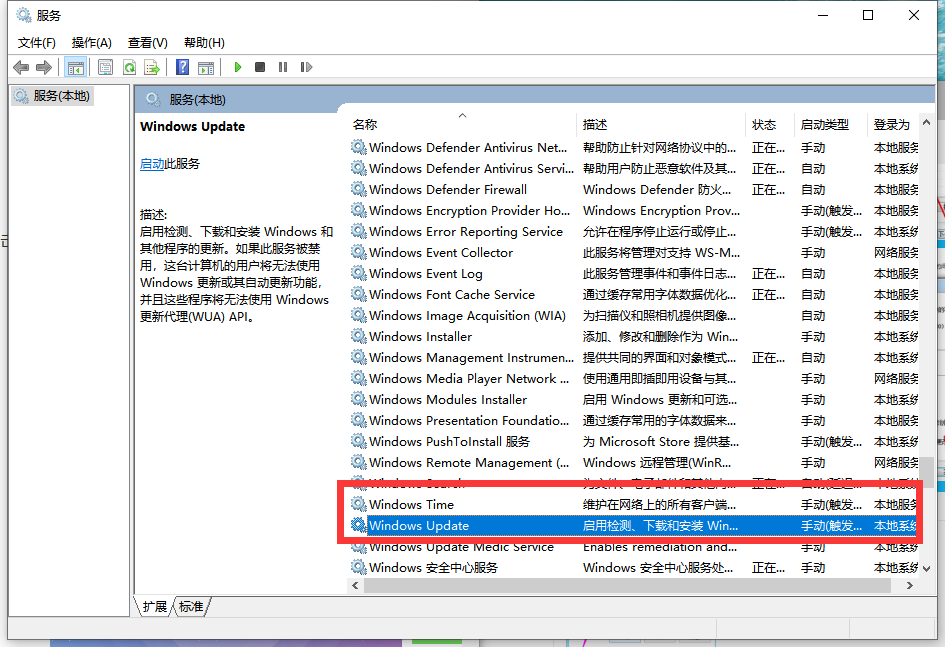Click the services window title gear icon
Viewport: 945px width, 647px height.
[x=24, y=15]
